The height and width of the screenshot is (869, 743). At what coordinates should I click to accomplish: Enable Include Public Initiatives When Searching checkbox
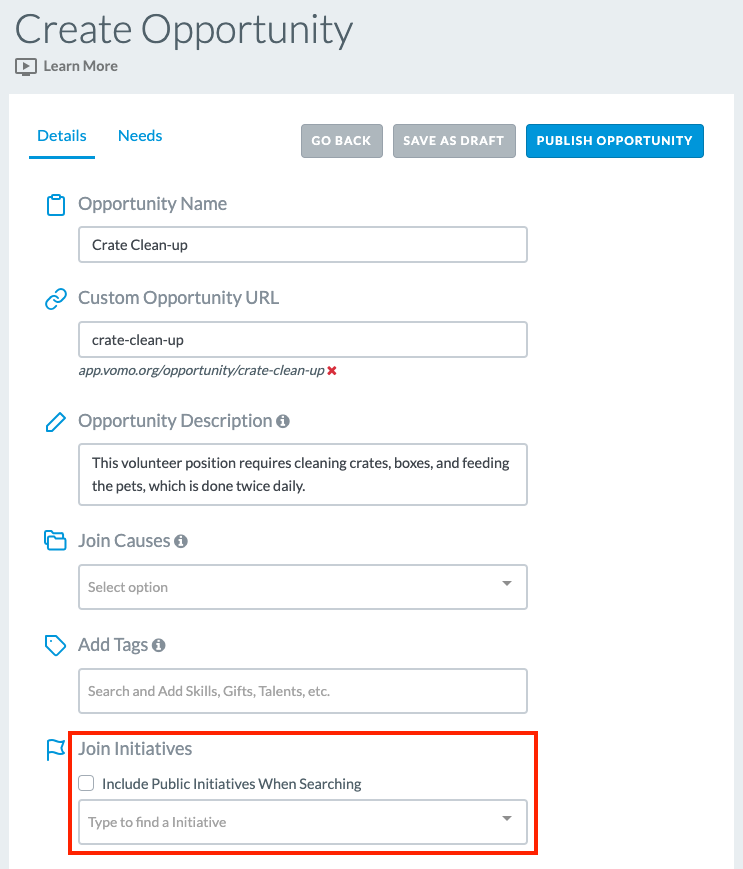click(86, 783)
